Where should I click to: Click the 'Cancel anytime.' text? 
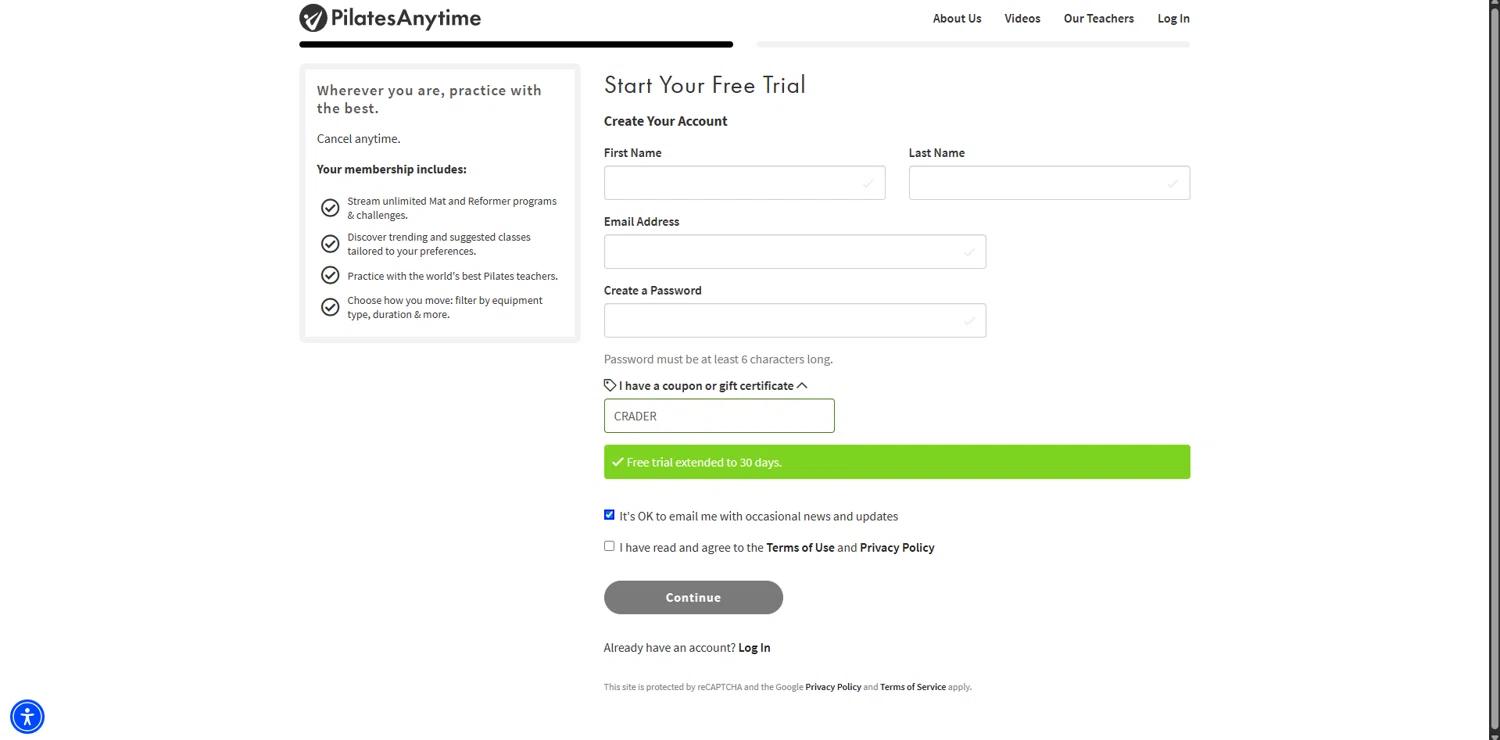click(x=358, y=139)
